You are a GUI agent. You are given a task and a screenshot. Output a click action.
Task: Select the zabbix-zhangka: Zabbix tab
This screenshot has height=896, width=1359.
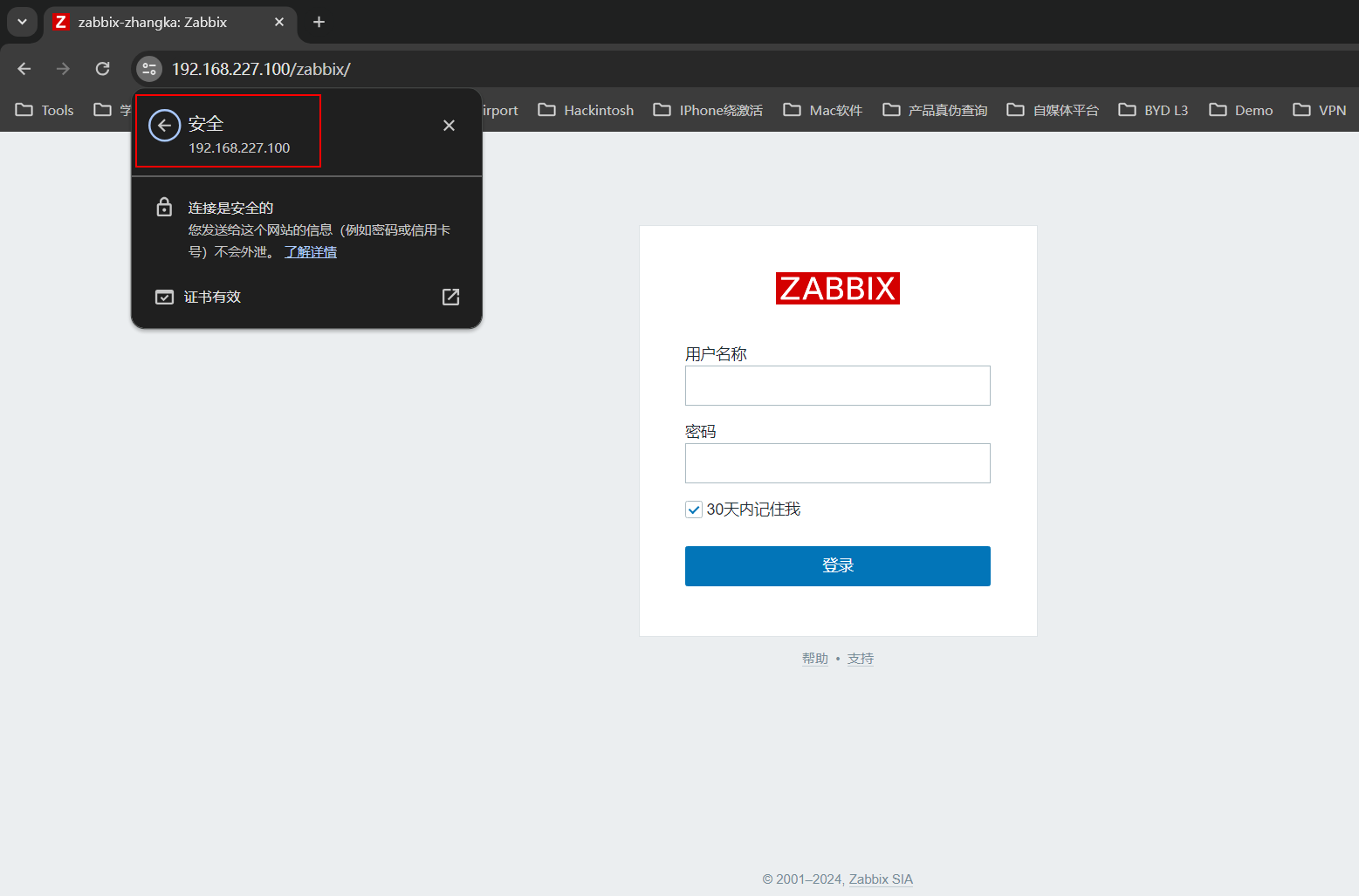pyautogui.click(x=170, y=23)
